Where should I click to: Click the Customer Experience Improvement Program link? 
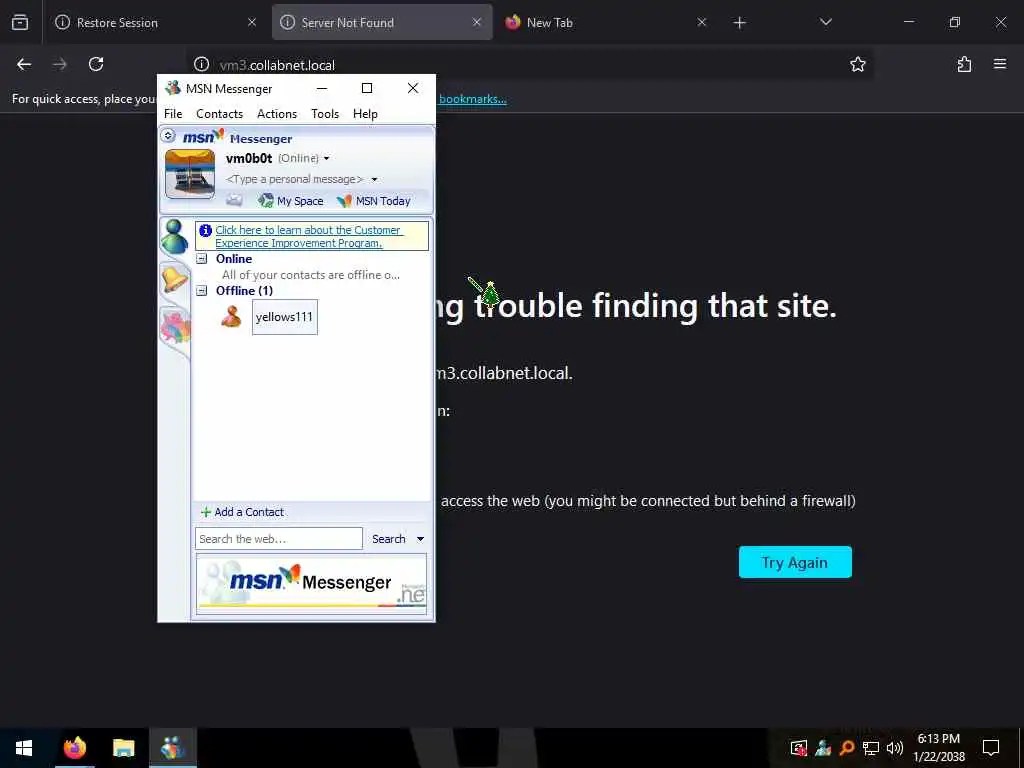pyautogui.click(x=308, y=236)
